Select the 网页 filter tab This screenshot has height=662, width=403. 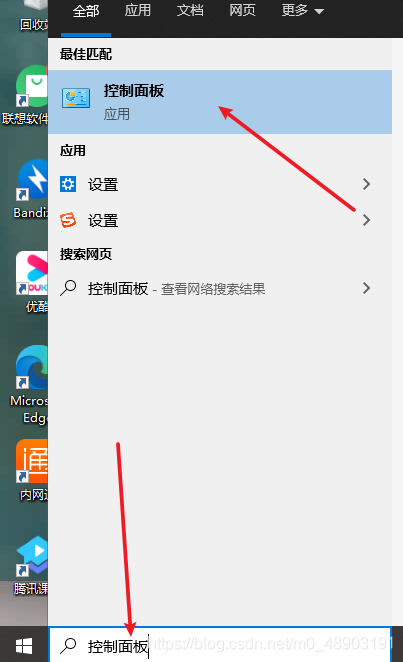(x=242, y=10)
